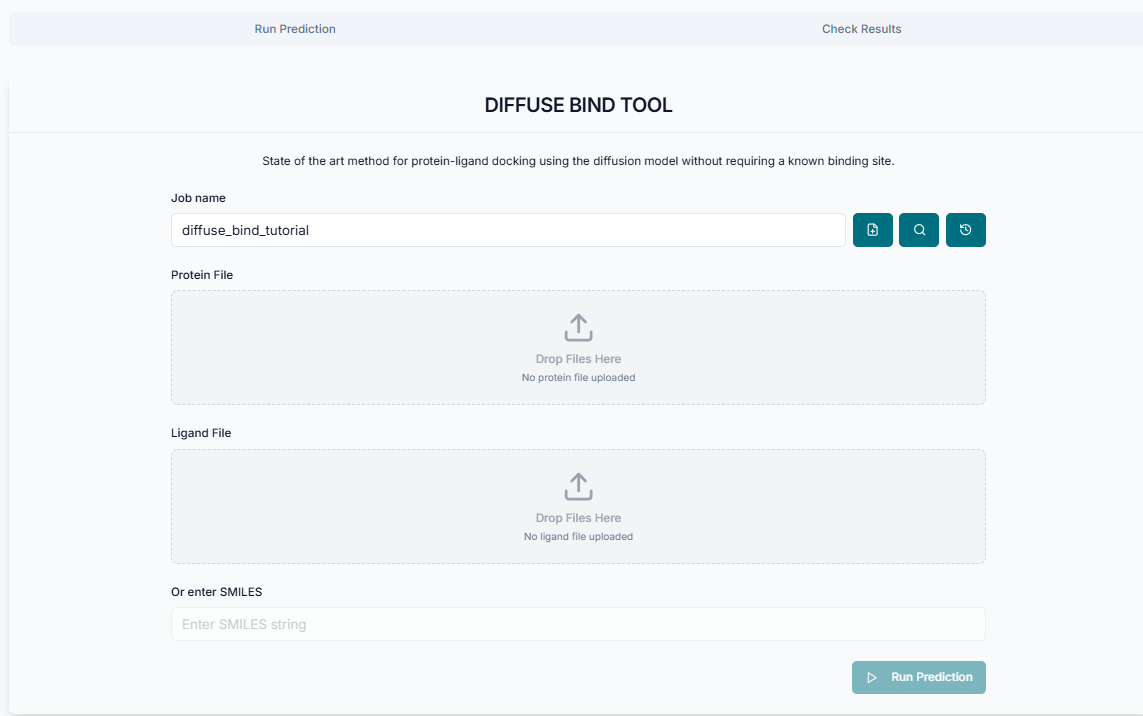Switch to the Check Results tab
The height and width of the screenshot is (716, 1143).
click(x=861, y=29)
